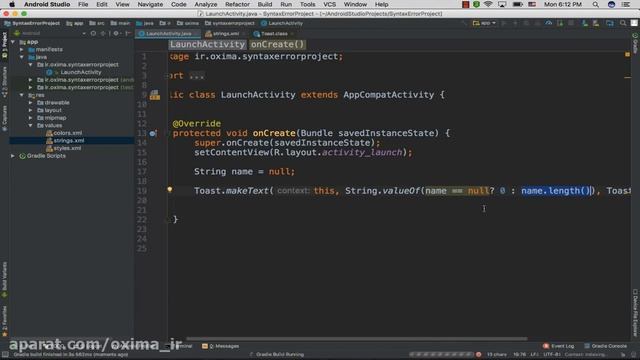Open the Refactor menu
Screen dimensions: 640x360
point(237,4)
